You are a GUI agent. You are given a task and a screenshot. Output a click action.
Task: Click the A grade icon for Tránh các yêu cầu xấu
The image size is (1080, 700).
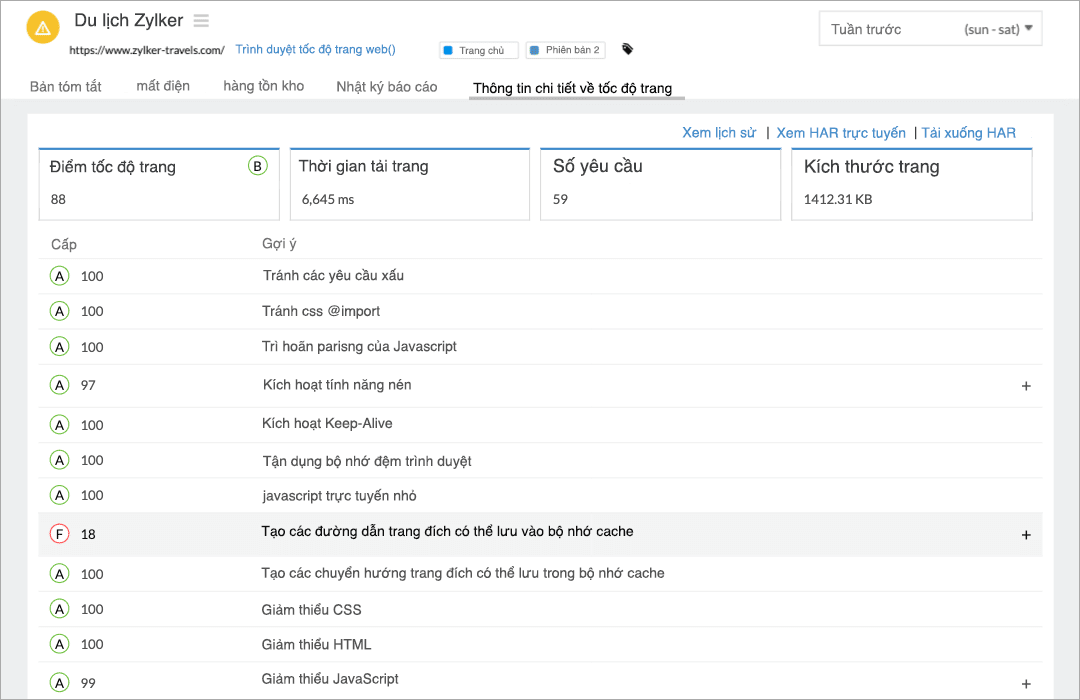click(x=59, y=276)
